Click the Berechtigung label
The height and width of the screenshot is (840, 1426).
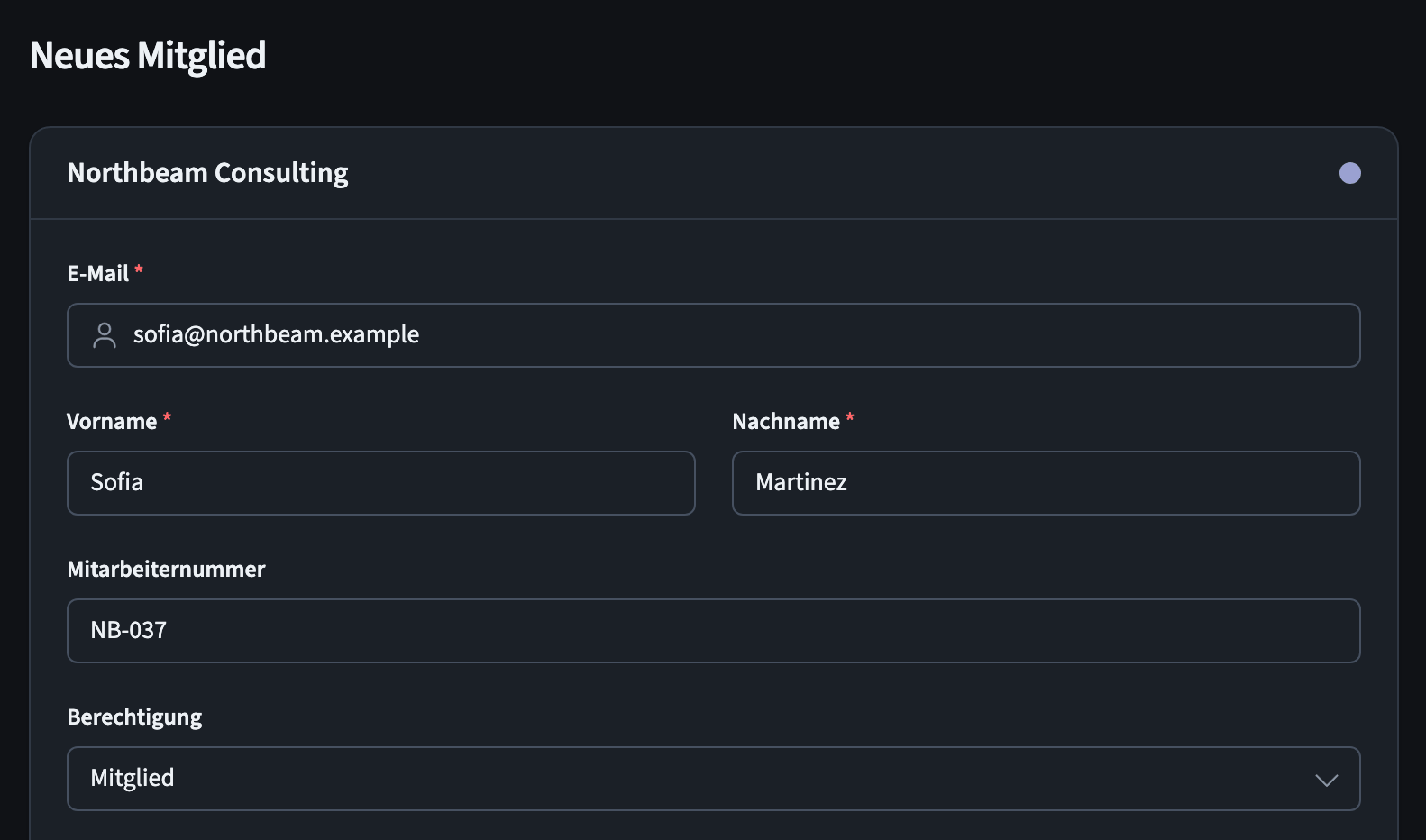point(134,717)
